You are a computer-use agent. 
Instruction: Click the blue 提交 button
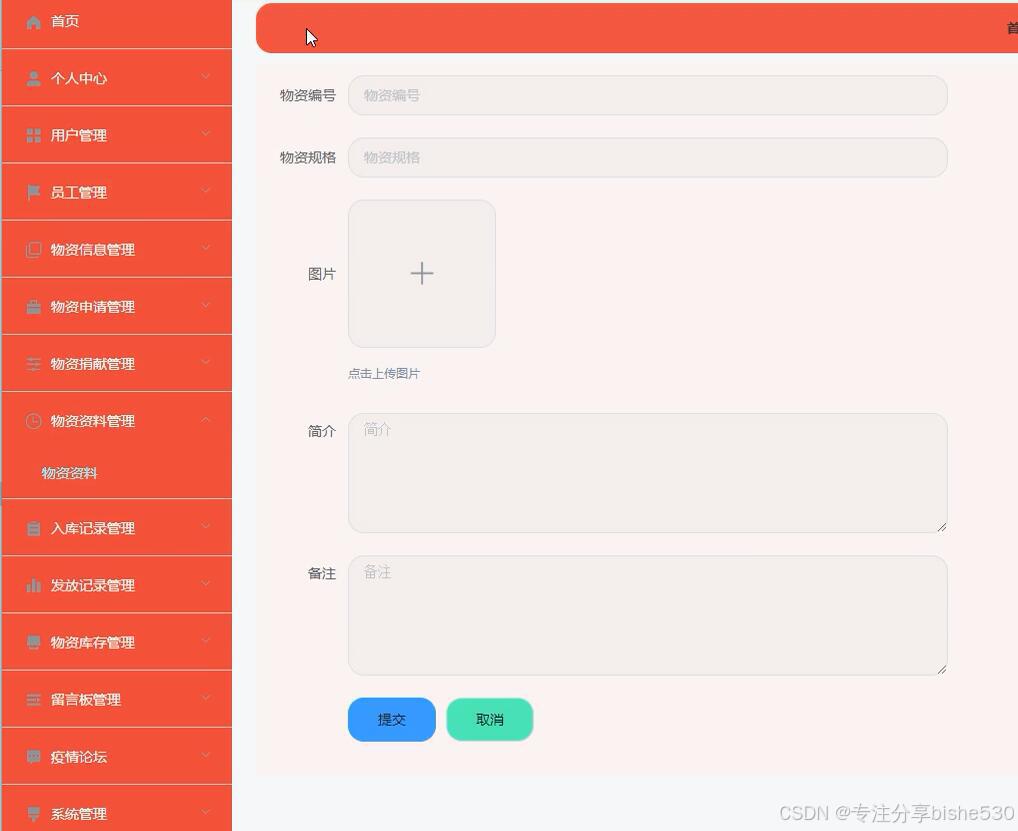pos(391,719)
